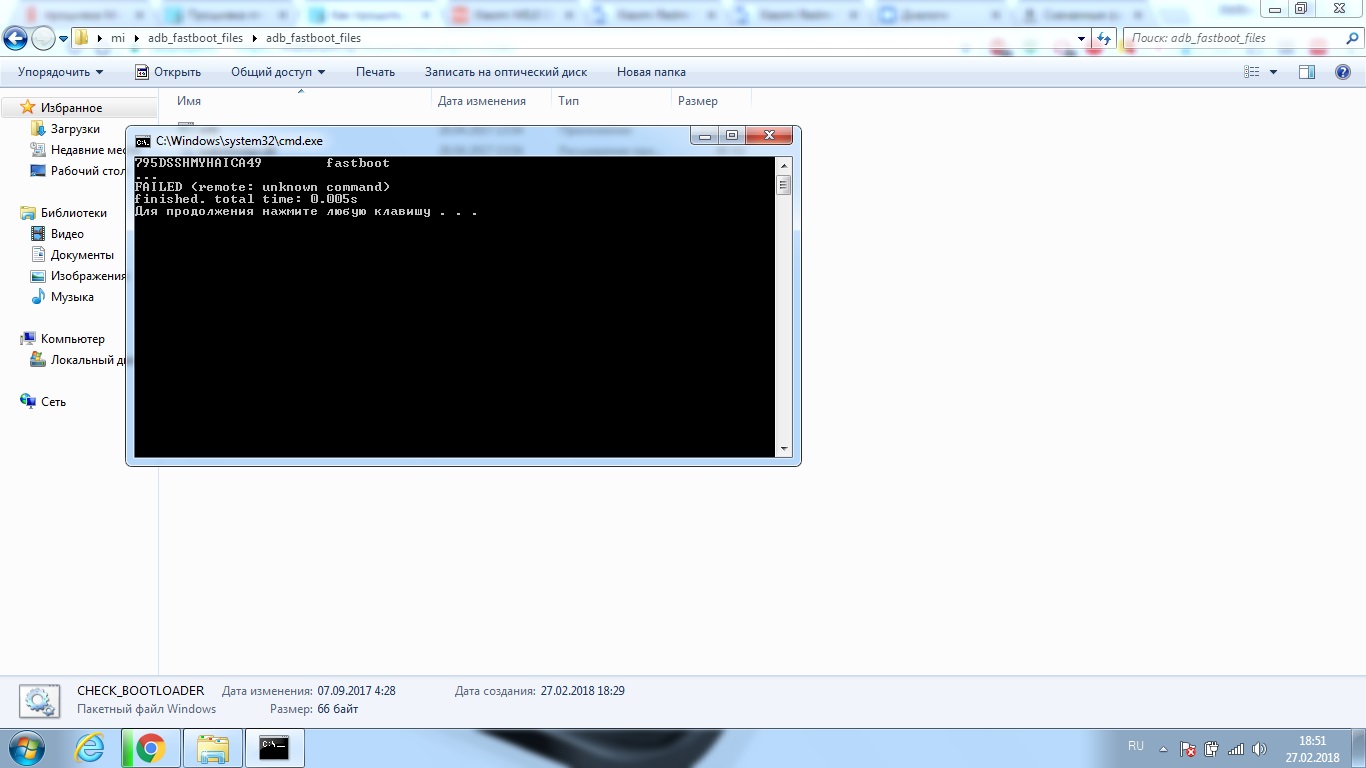
Task: Click the network signal tray icon
Action: tap(1235, 749)
